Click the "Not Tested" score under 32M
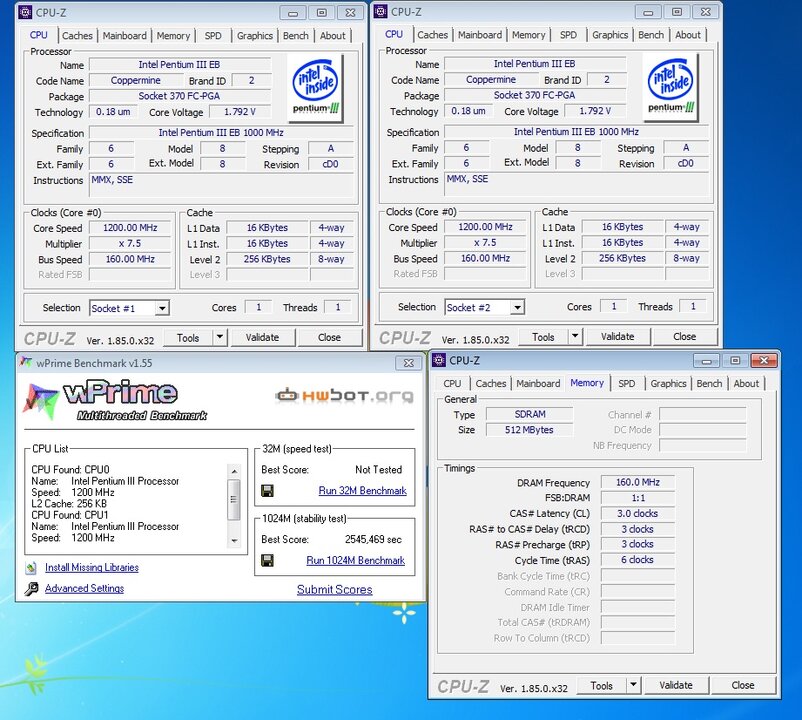 pyautogui.click(x=378, y=470)
